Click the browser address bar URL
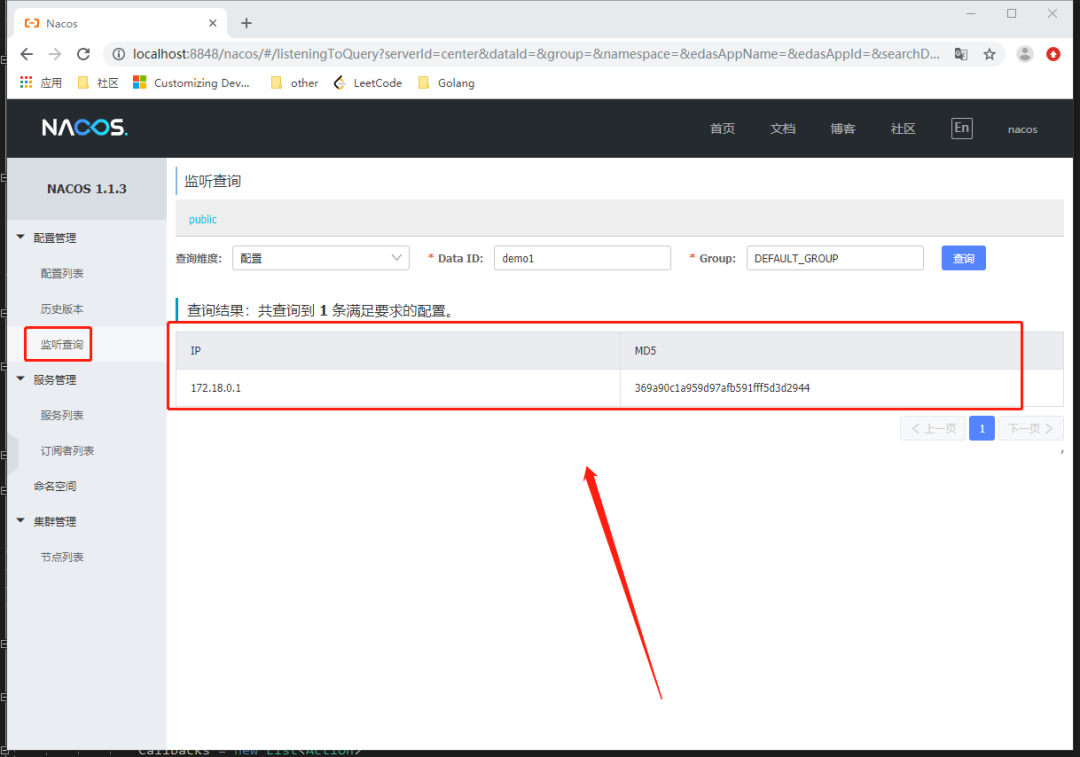 tap(535, 54)
